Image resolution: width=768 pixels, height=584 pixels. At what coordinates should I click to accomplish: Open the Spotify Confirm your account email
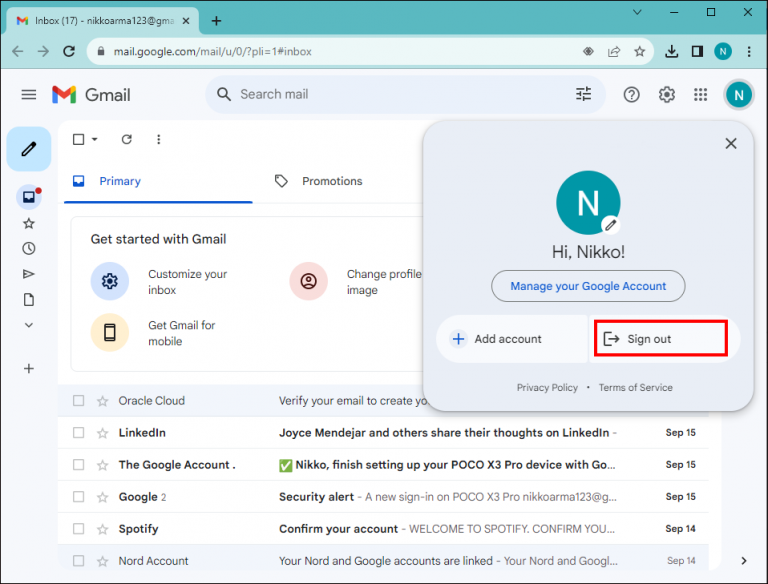point(383,529)
